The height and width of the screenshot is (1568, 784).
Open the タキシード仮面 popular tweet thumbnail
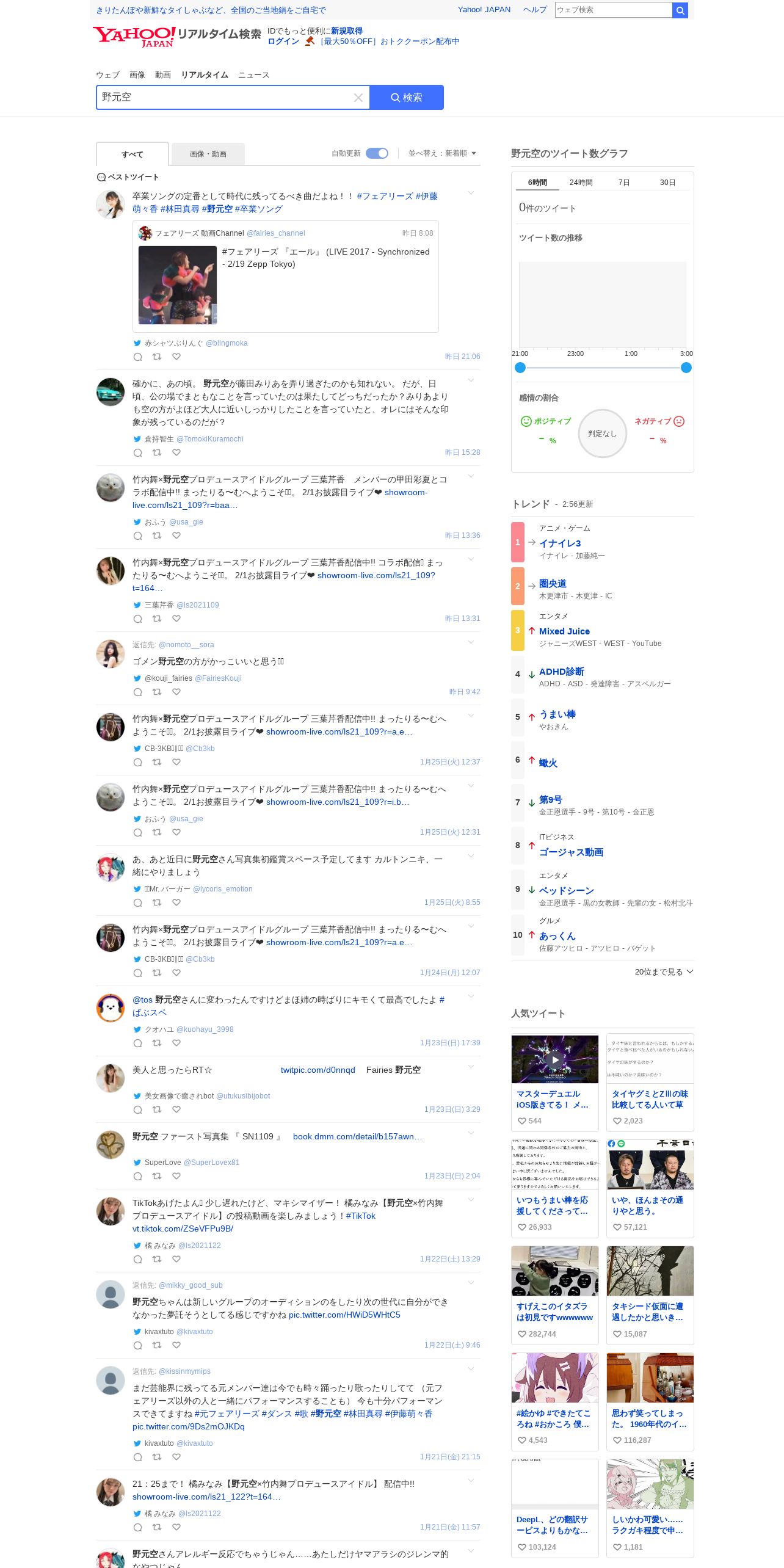pyautogui.click(x=650, y=1271)
